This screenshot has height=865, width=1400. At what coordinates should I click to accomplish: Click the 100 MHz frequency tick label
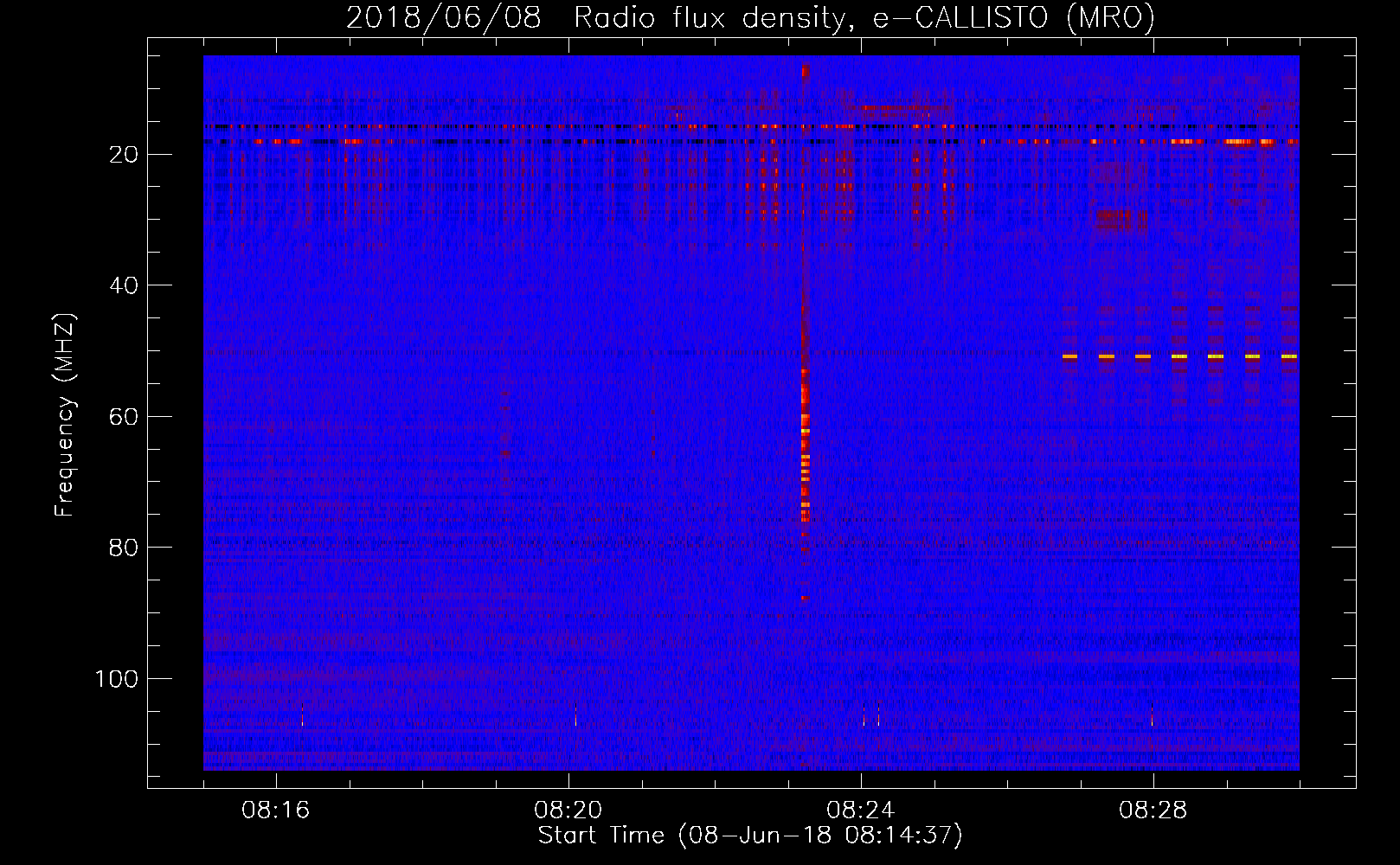pyautogui.click(x=117, y=679)
